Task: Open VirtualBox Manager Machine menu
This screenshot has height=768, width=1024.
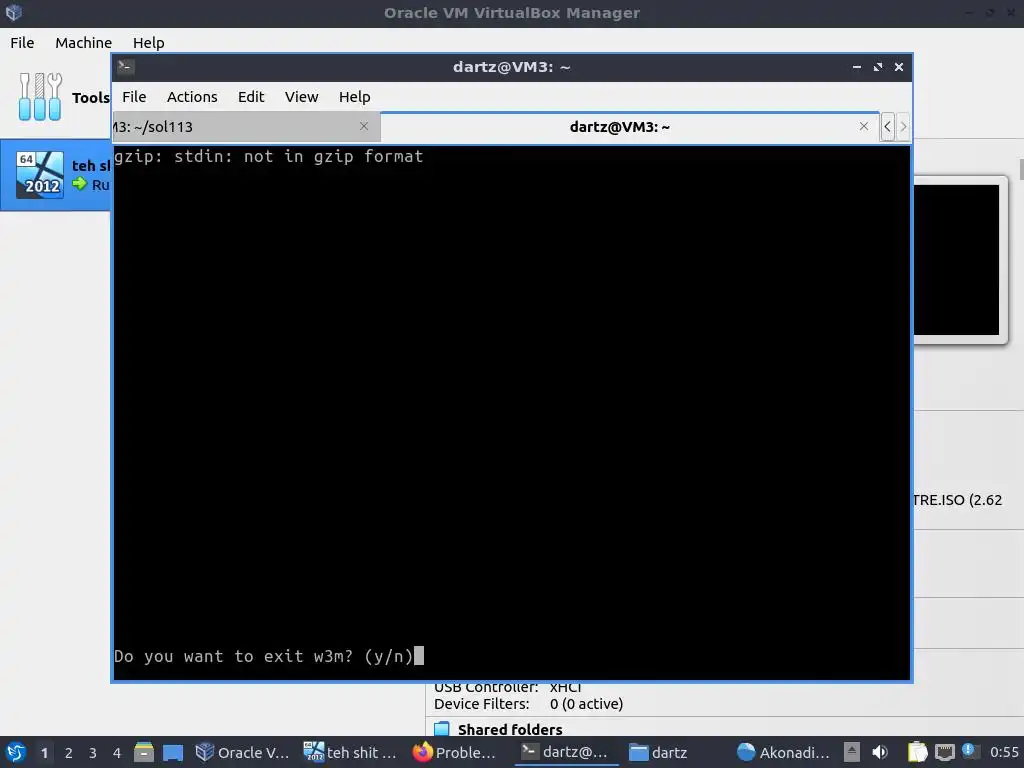Action: [84, 42]
